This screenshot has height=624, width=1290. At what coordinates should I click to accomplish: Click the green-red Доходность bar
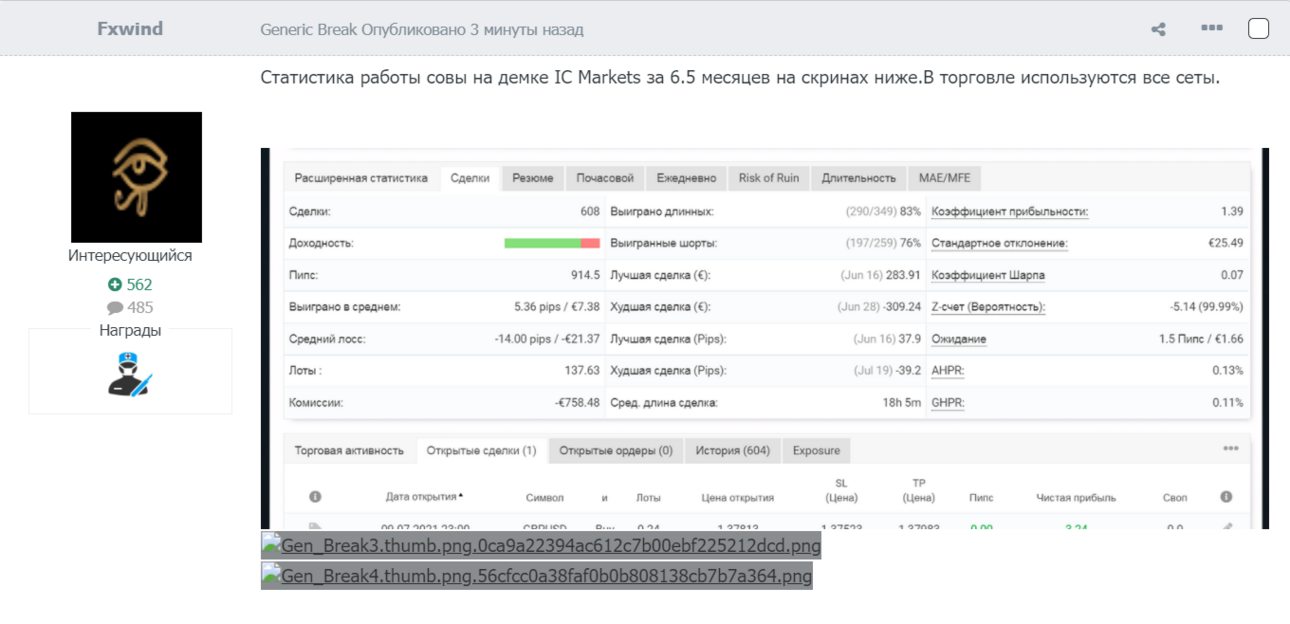tap(552, 243)
